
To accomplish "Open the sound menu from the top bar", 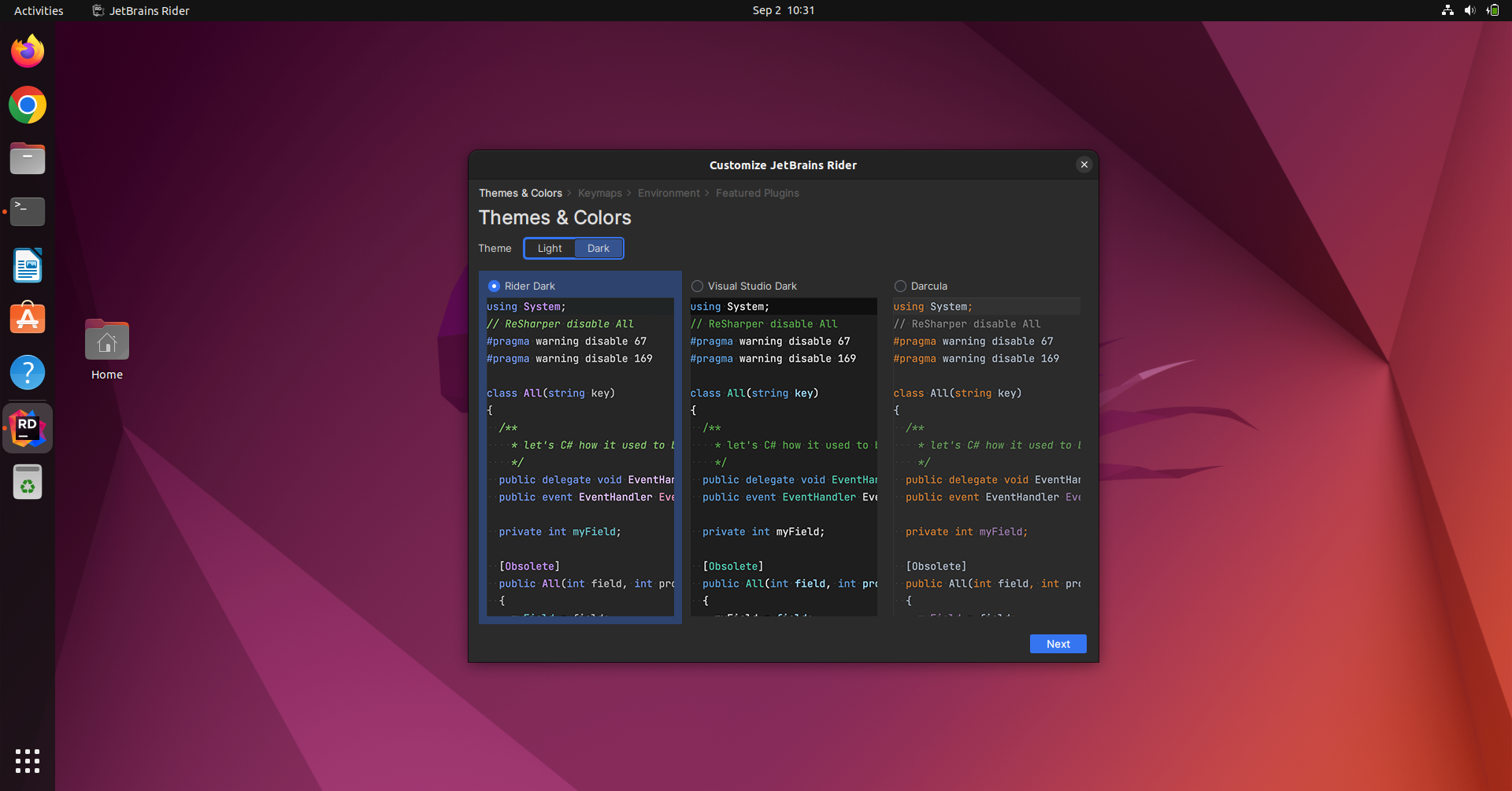I will tap(1471, 10).
